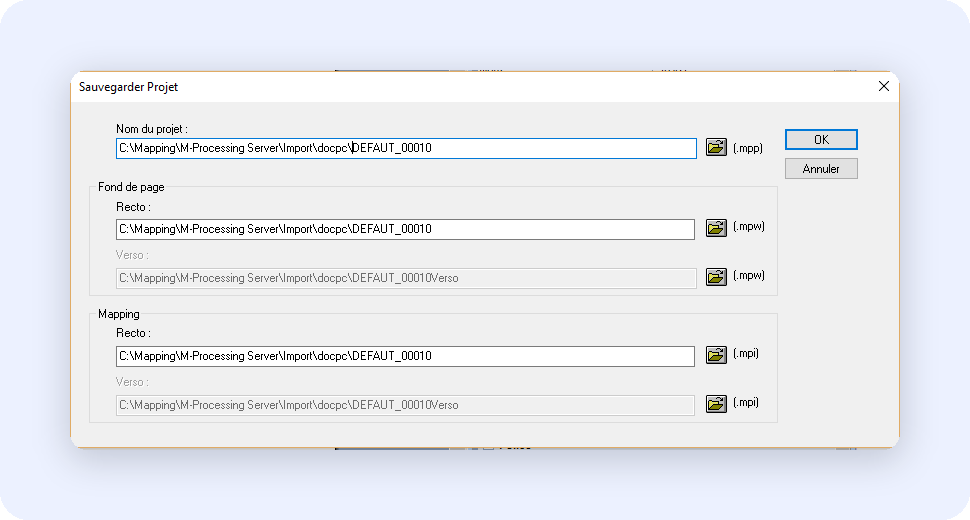
Task: Click the disabled Fond de page Verso field
Action: click(406, 278)
